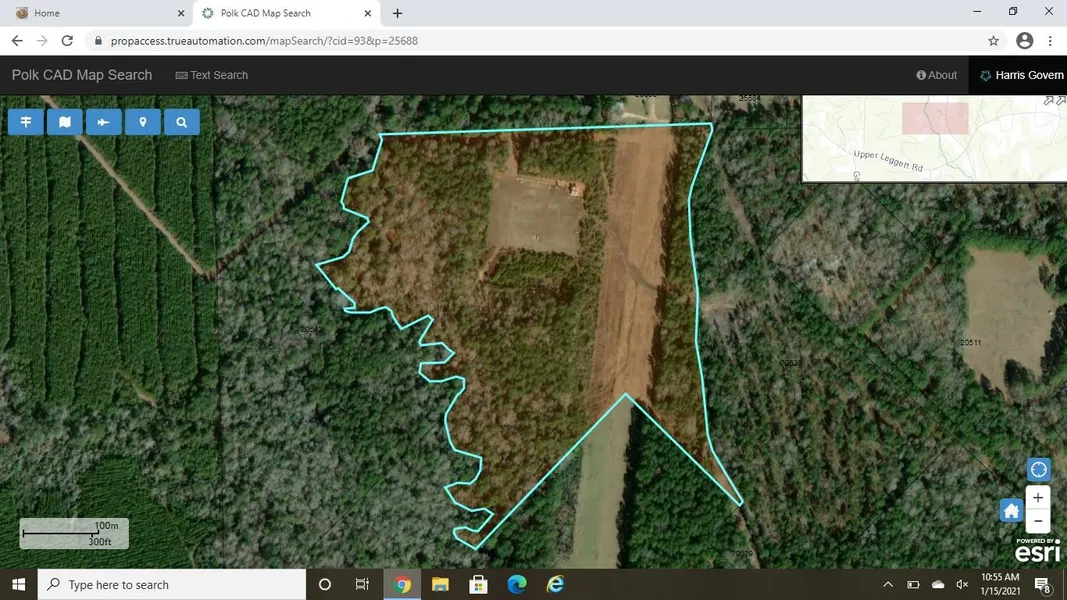Image resolution: width=1067 pixels, height=600 pixels.
Task: Click the location pin marker tool
Action: 143,122
